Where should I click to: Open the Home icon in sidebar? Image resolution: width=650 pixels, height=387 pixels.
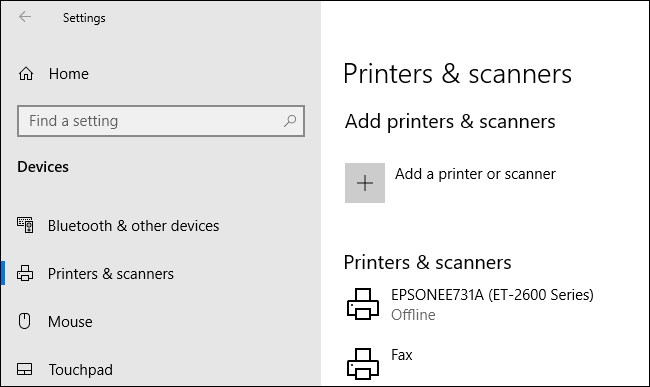pos(26,74)
